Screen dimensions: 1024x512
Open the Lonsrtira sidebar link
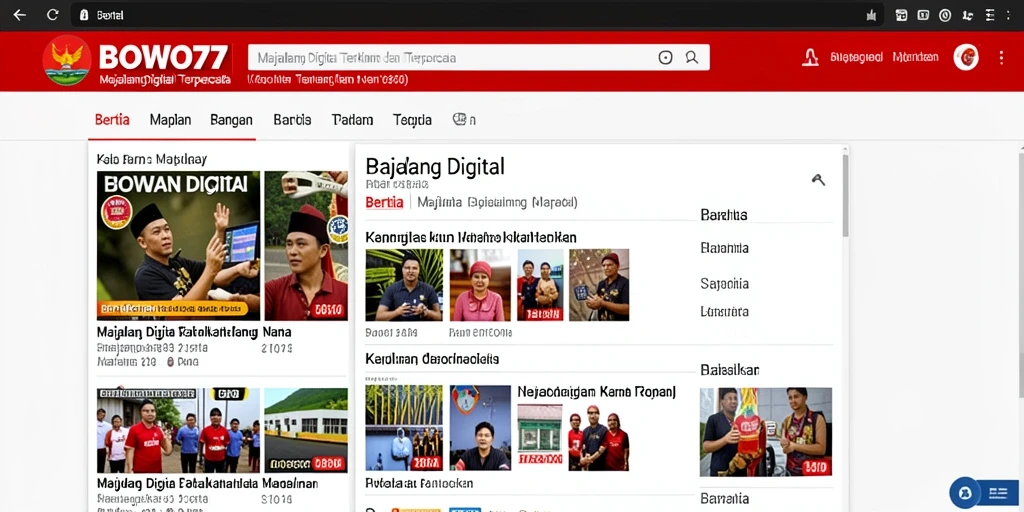coord(724,312)
